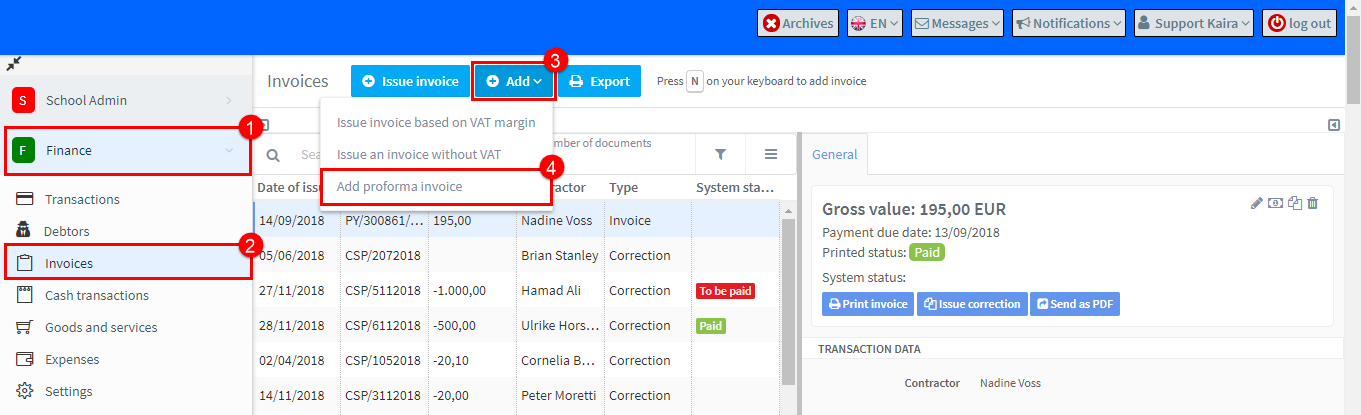Click the Invoices clipboard icon
This screenshot has height=415, width=1361.
26,263
